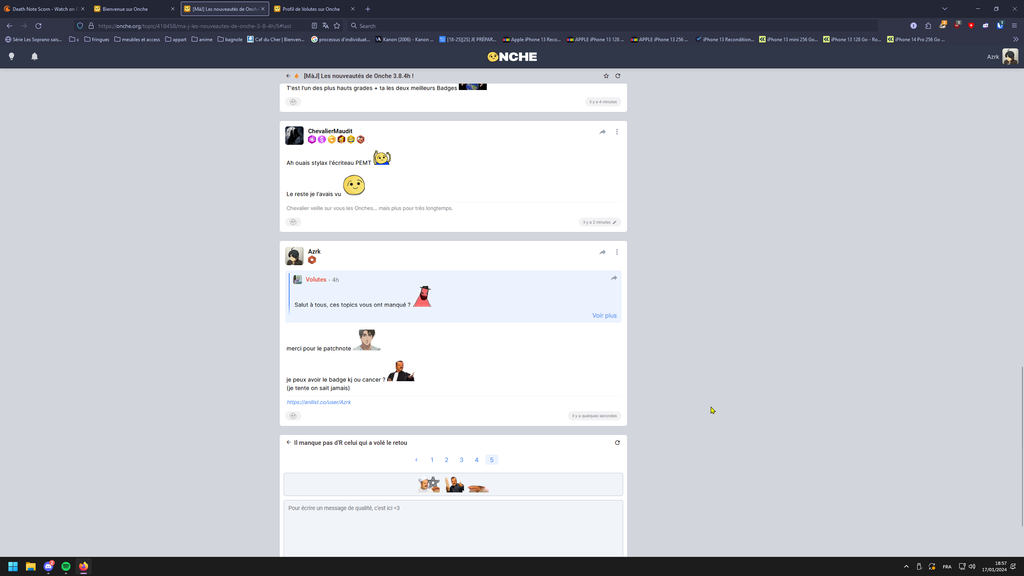This screenshot has width=1024, height=576.
Task: Insert the chef sticker from the sticker bar
Action: [x=429, y=485]
